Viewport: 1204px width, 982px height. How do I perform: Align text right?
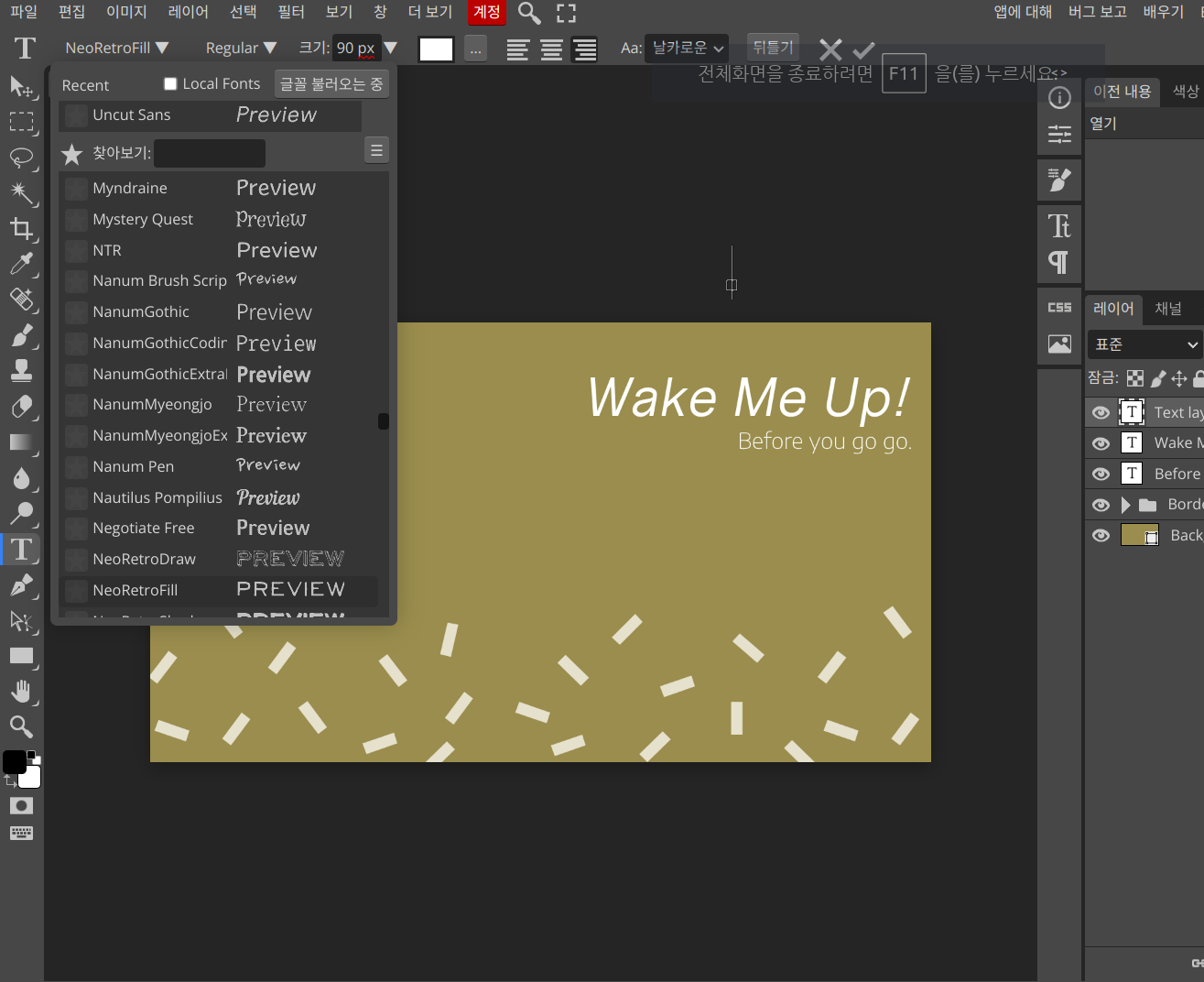(584, 49)
